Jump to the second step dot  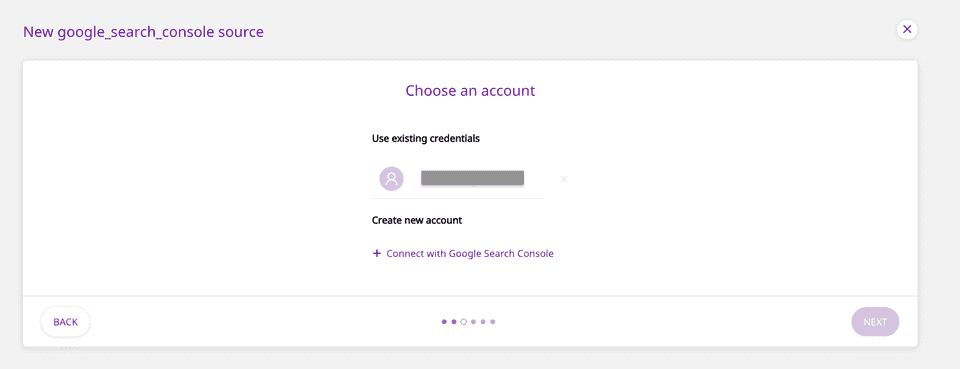pos(454,321)
